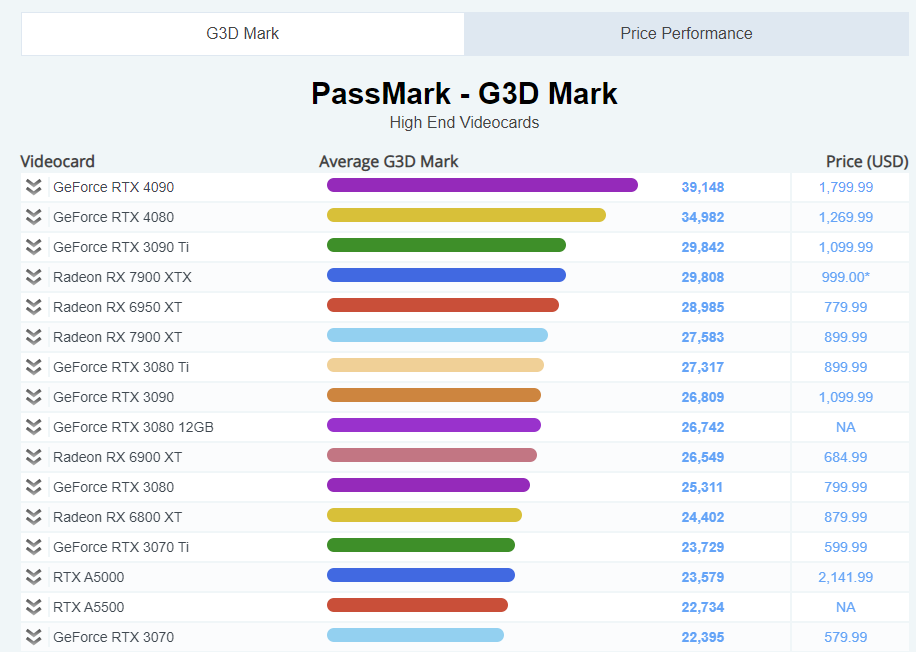Screen dimensions: 916x652
Task: Click the blue RX 7900 XTX score bar
Action: (x=446, y=275)
